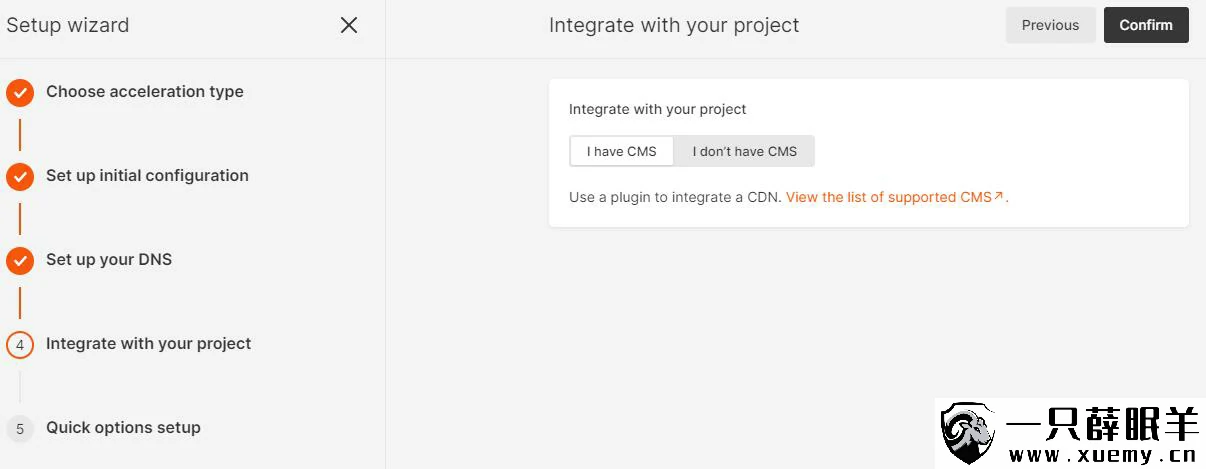Open the Quick options setup step
This screenshot has width=1206, height=469.
123,428
